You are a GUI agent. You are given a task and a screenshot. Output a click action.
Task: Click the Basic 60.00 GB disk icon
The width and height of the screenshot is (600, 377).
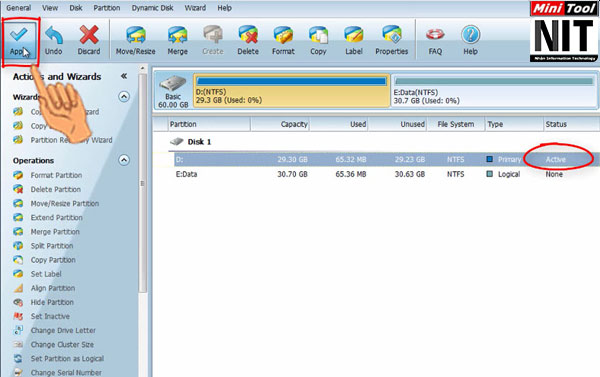pyautogui.click(x=173, y=91)
